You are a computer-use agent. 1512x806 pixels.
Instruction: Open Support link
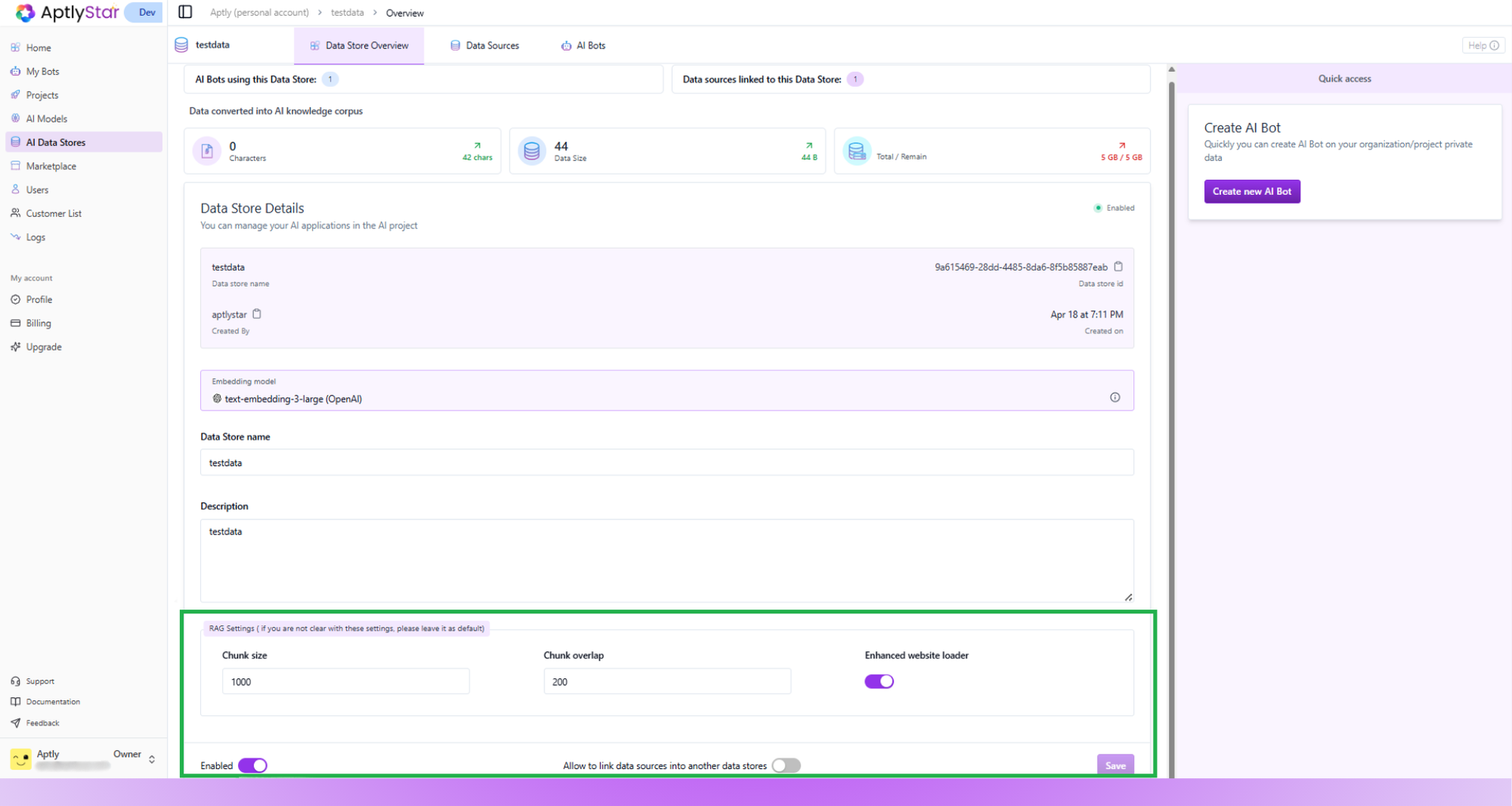pos(39,681)
